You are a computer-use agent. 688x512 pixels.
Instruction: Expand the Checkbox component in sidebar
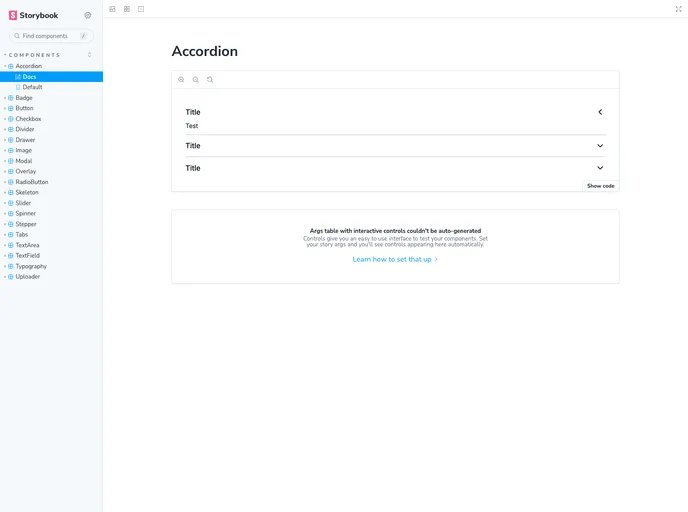click(28, 119)
